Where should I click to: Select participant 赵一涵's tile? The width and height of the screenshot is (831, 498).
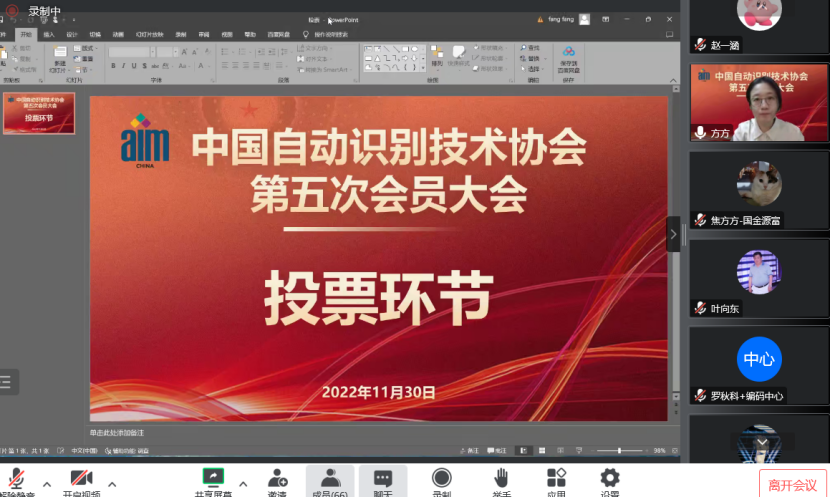coord(759,25)
